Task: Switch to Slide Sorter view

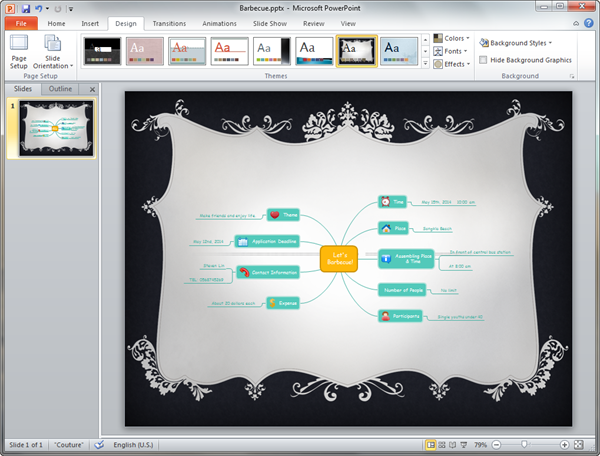Action: coord(443,444)
